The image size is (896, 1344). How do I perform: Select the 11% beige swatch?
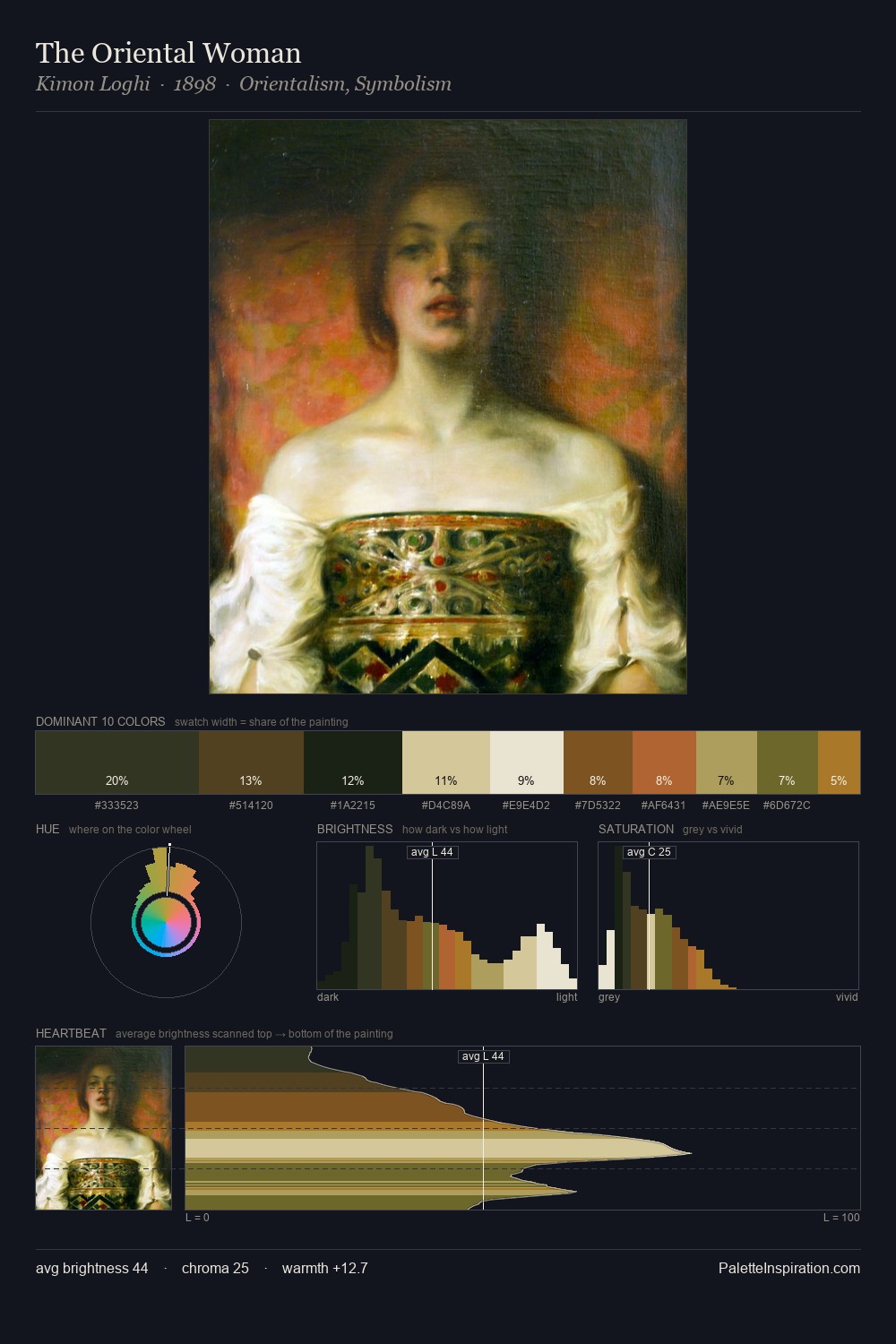click(446, 762)
